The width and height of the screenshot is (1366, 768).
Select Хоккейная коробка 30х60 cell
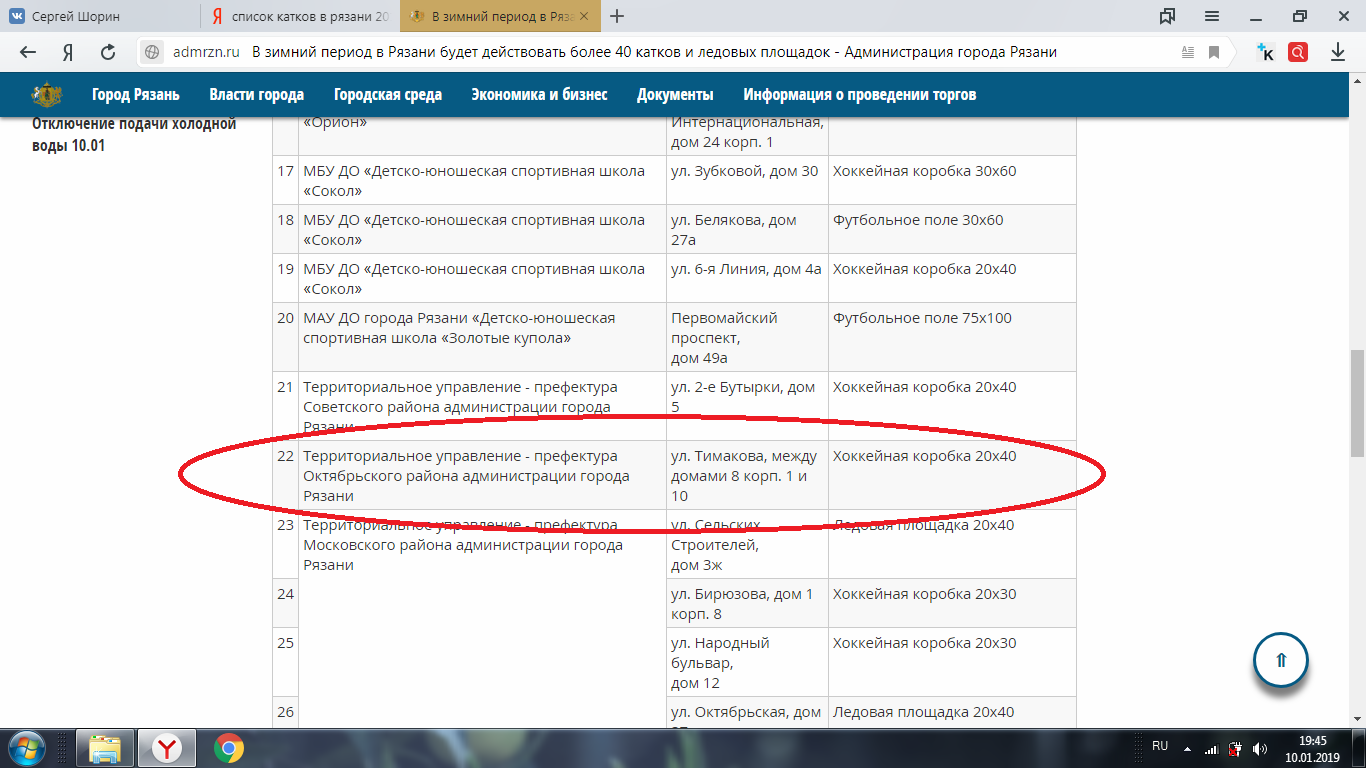pyautogui.click(x=952, y=180)
